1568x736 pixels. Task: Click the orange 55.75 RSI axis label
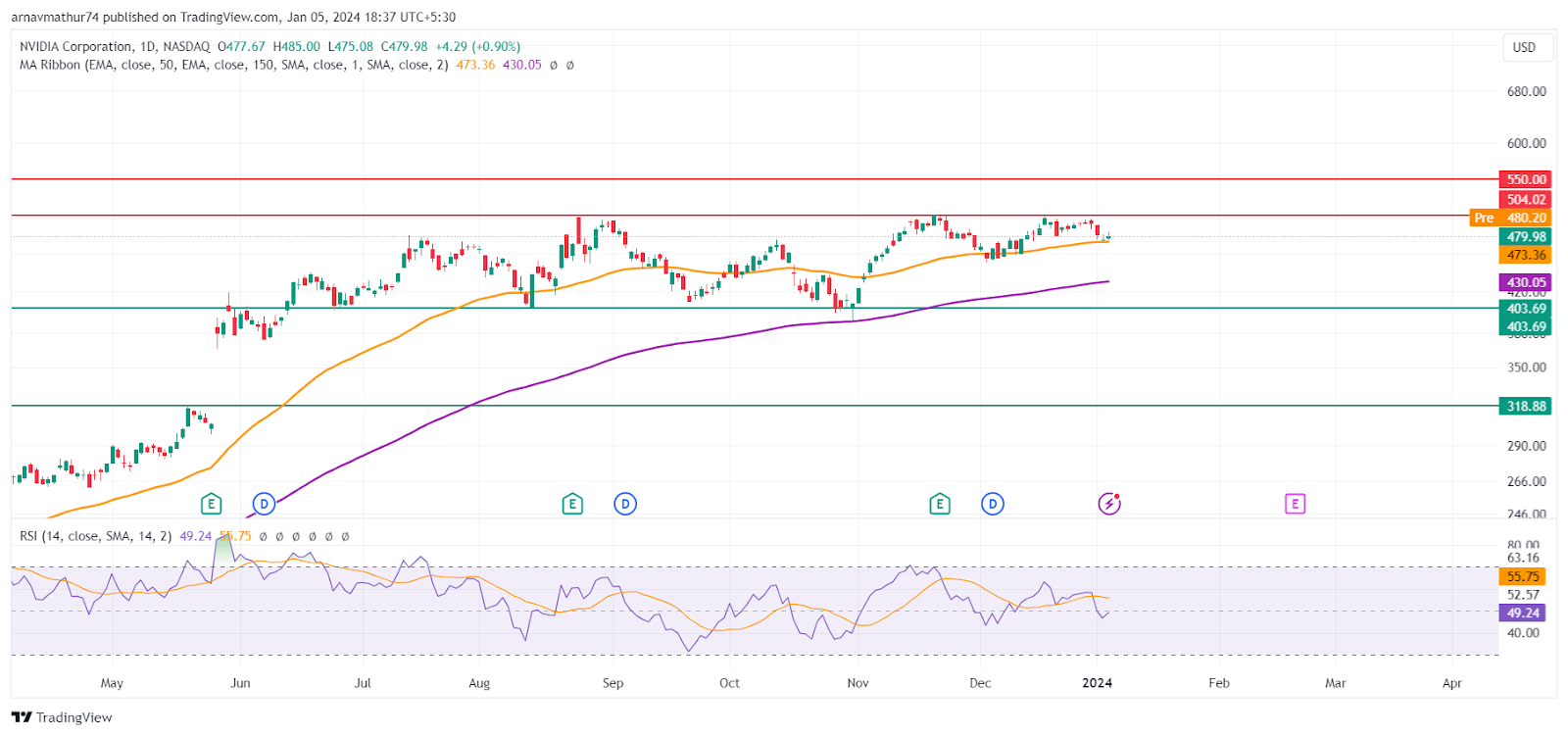click(1523, 576)
